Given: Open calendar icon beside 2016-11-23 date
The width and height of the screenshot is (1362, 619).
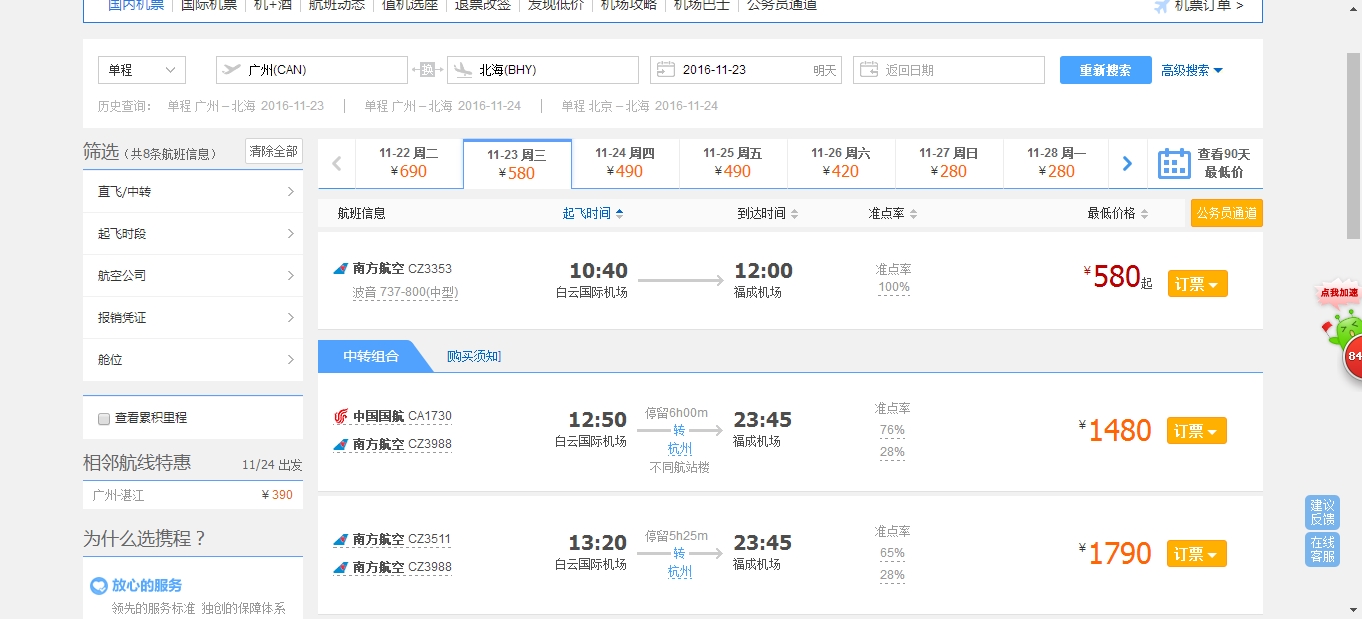Looking at the screenshot, I should click(665, 70).
